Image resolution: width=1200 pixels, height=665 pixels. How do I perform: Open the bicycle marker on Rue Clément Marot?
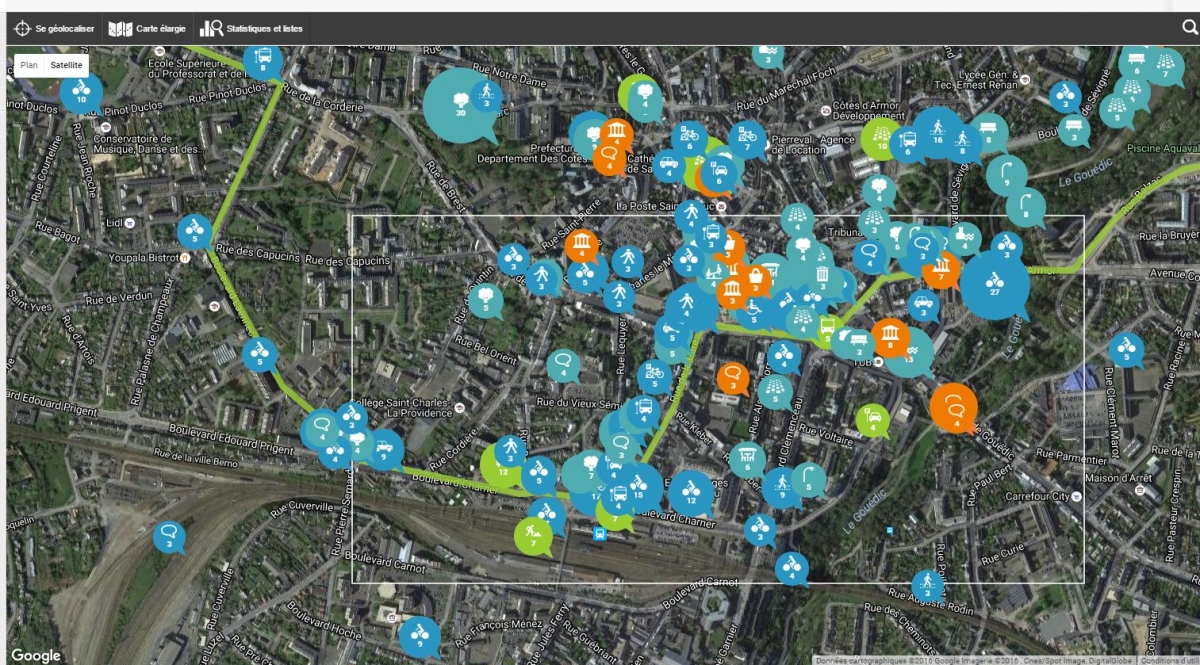point(1126,349)
